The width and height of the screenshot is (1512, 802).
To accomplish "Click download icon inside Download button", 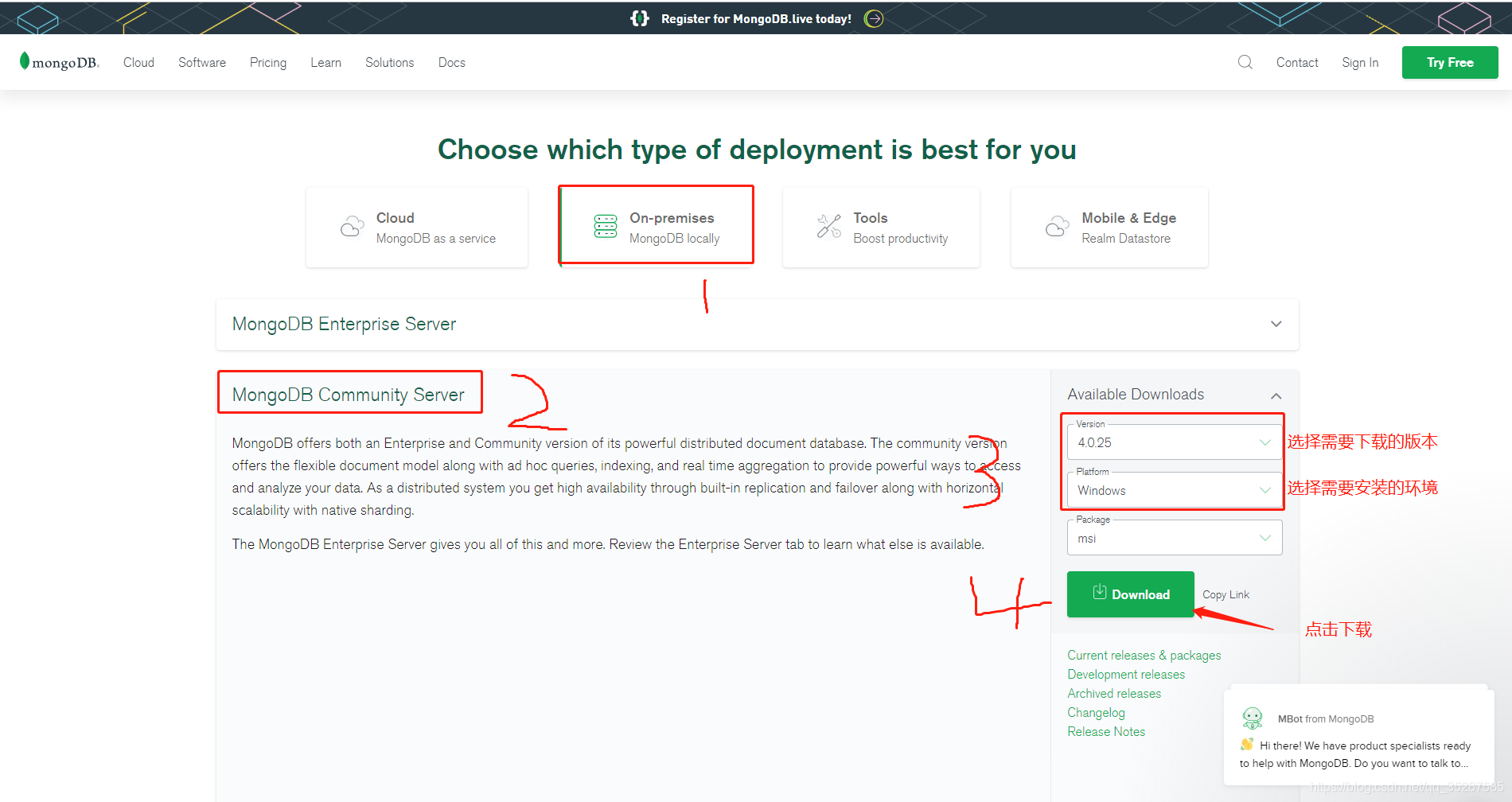I will tap(1099, 592).
